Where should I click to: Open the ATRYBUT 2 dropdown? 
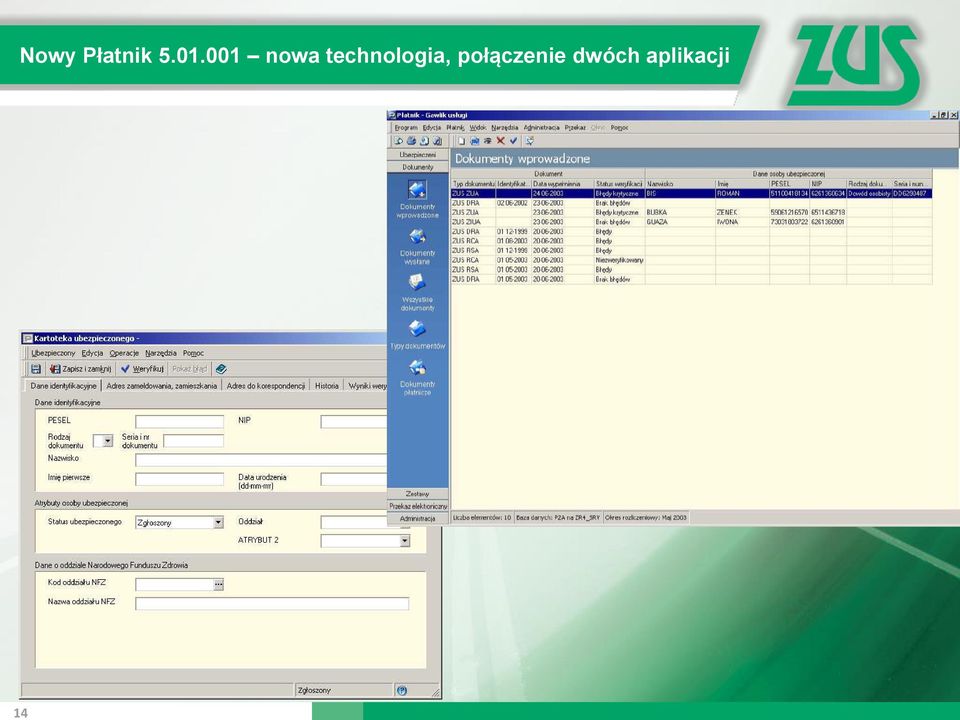tap(404, 541)
